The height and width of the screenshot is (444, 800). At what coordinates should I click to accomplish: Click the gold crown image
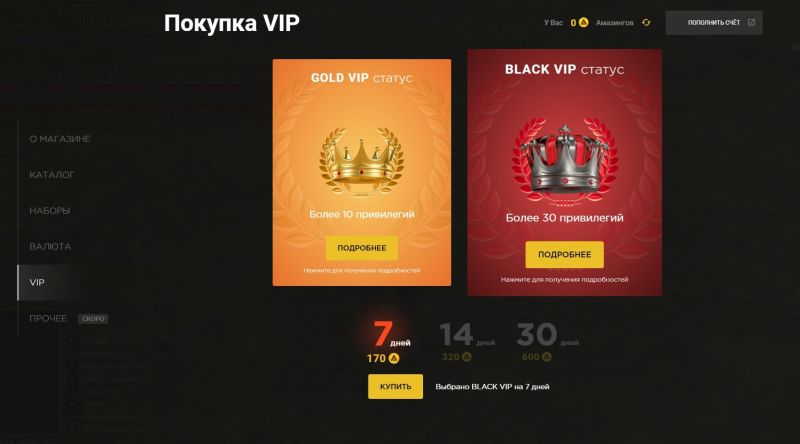point(362,161)
